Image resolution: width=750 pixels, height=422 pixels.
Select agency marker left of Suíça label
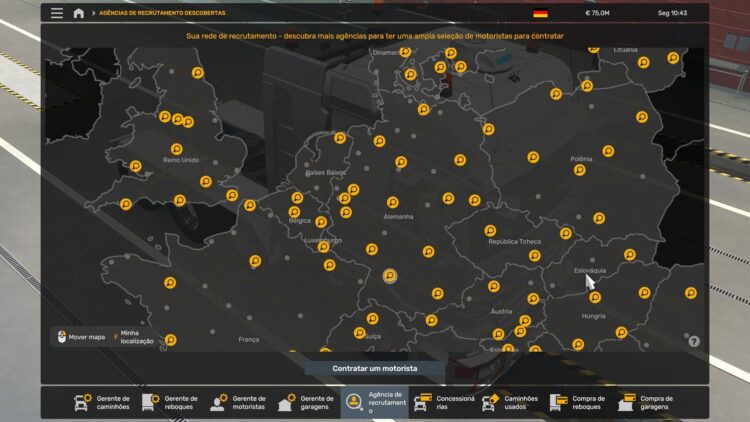click(x=360, y=333)
